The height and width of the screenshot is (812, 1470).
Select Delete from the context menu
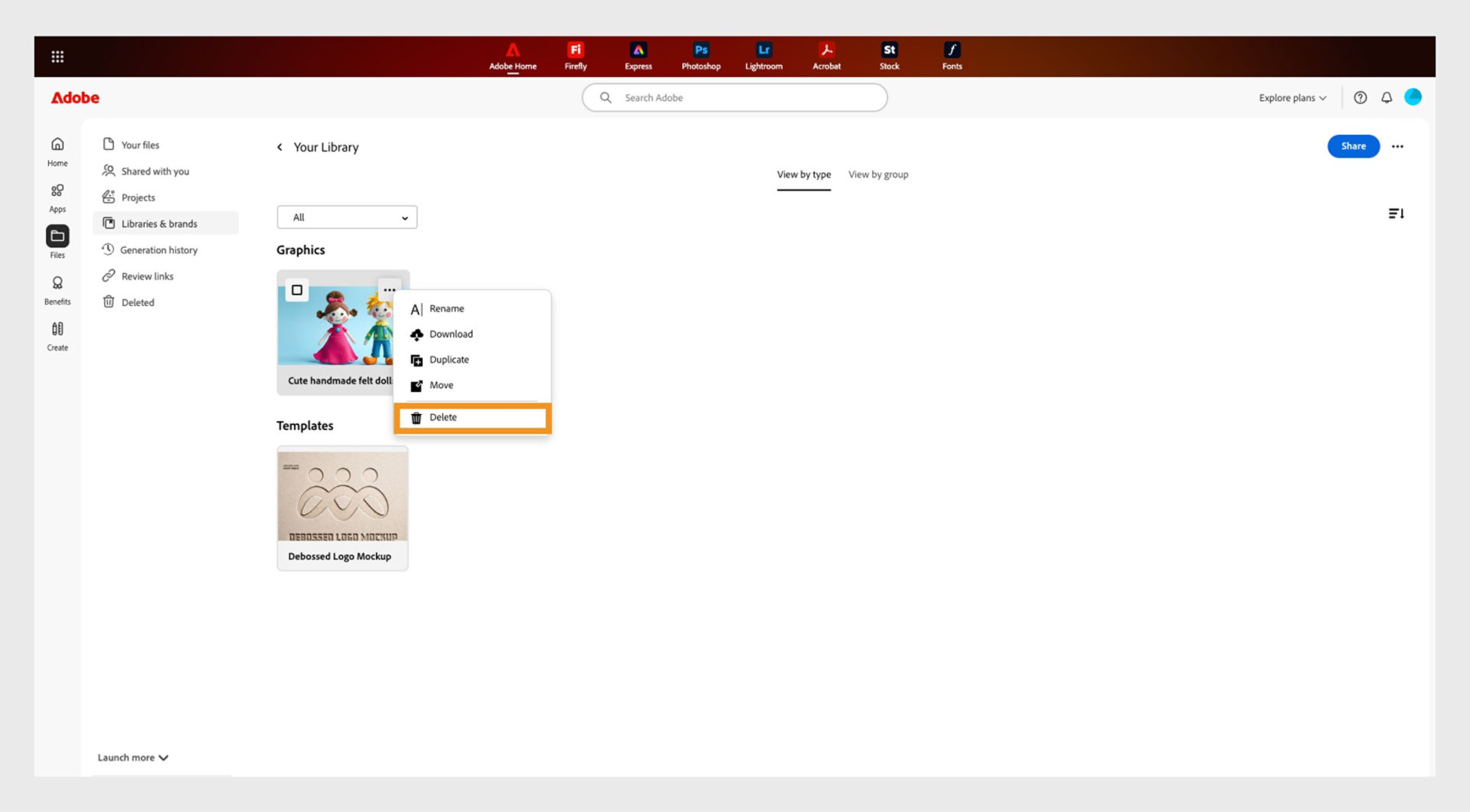[443, 417]
